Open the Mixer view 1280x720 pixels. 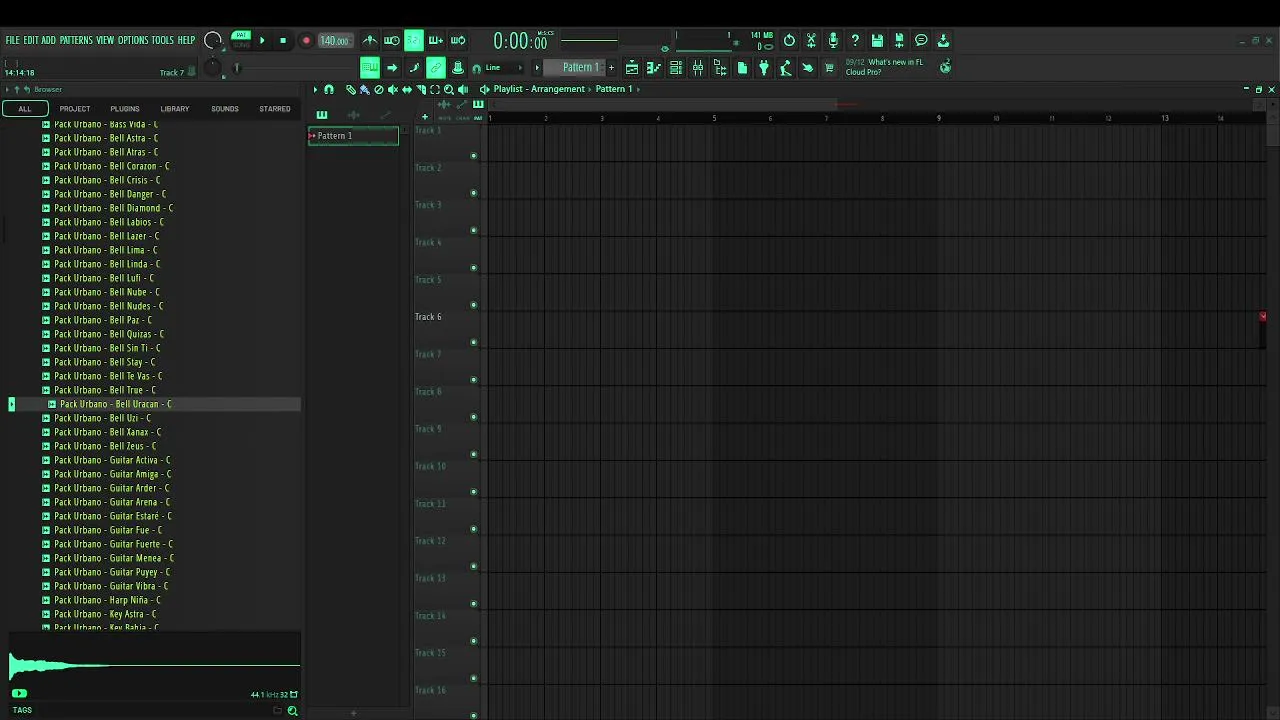[698, 68]
